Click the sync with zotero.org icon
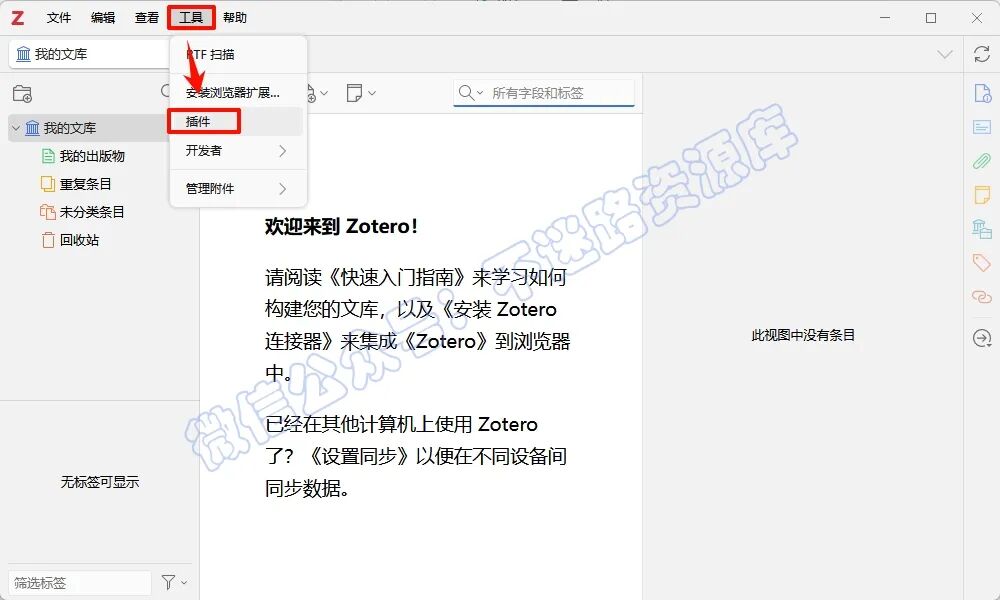The height and width of the screenshot is (600, 1000). (x=982, y=54)
